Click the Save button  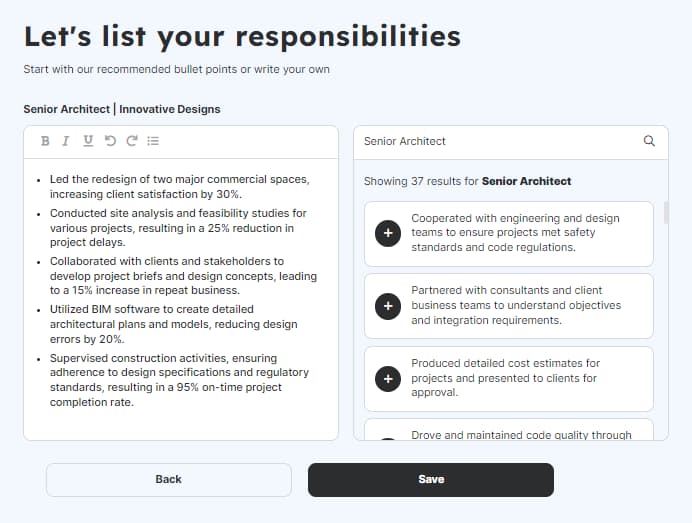point(430,480)
